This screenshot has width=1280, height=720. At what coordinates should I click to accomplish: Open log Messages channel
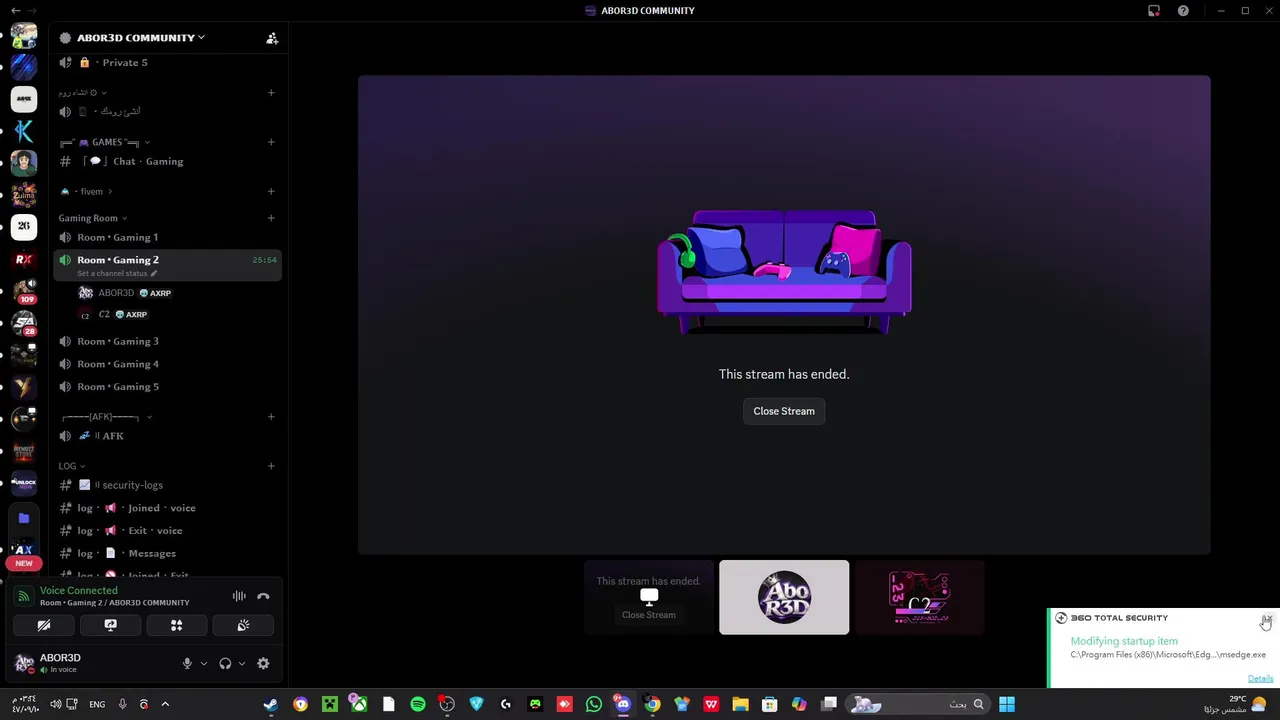168,553
